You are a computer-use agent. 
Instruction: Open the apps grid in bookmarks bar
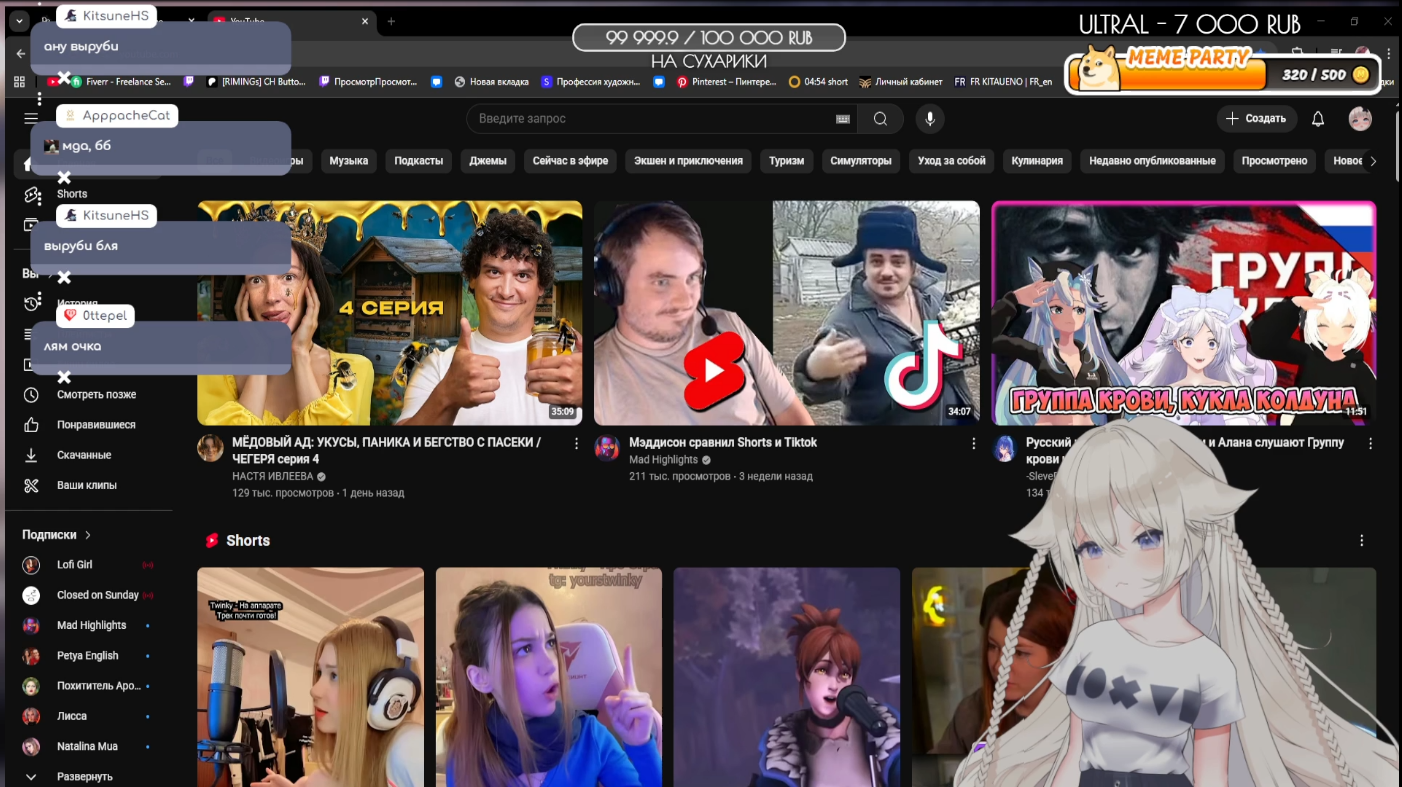point(19,82)
